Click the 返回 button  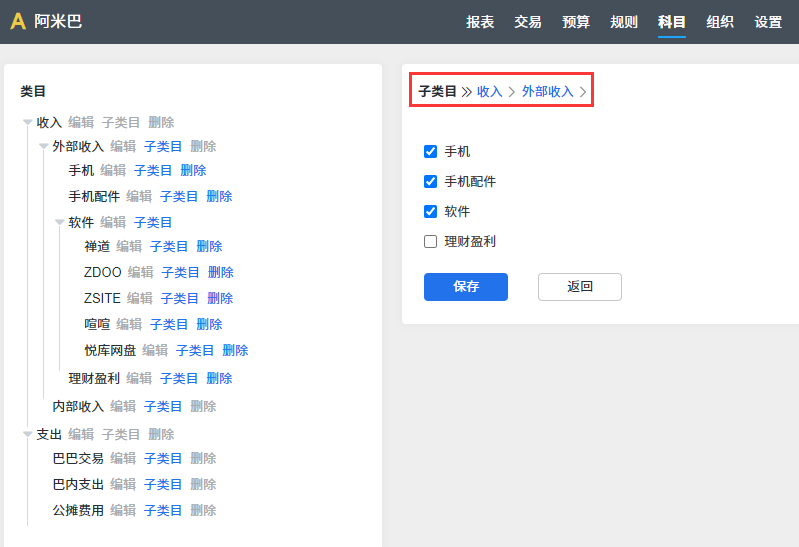[580, 287]
